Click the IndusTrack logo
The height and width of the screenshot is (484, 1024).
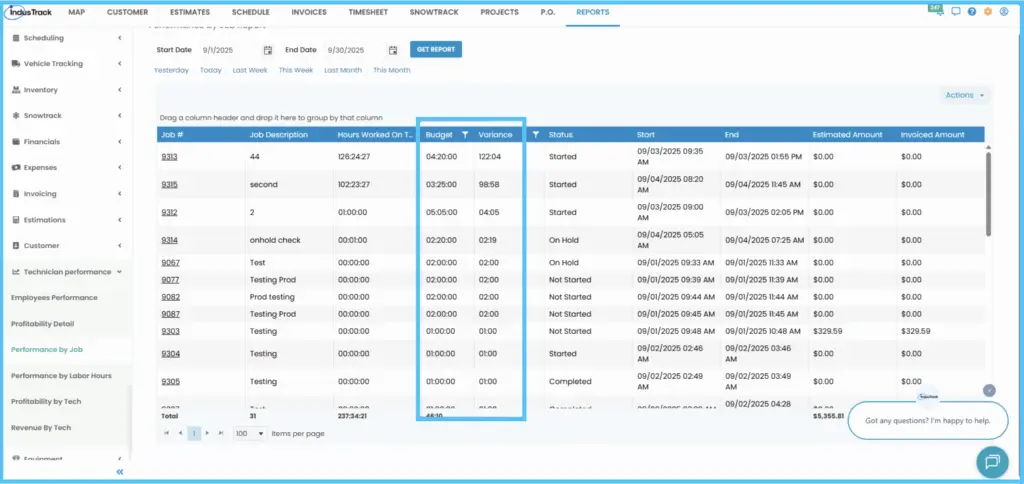click(x=29, y=12)
